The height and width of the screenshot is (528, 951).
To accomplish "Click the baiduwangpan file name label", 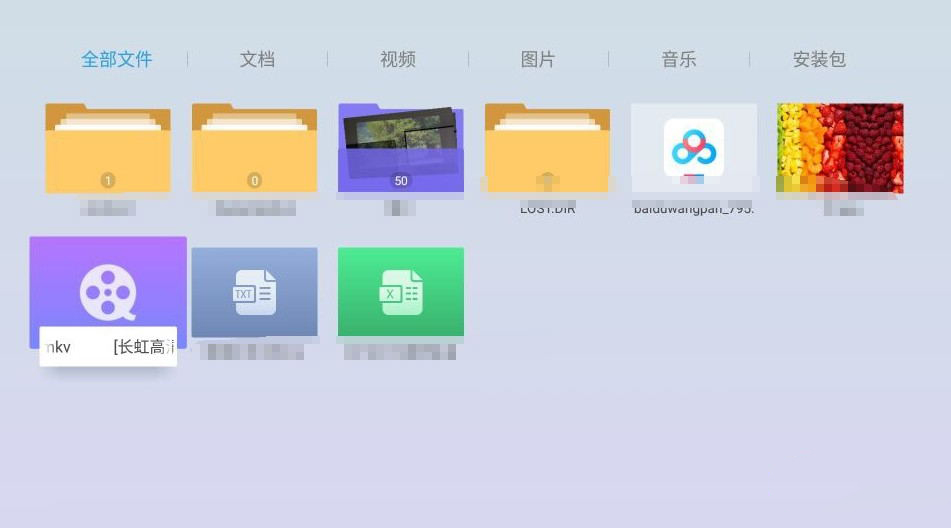I will pos(693,209).
